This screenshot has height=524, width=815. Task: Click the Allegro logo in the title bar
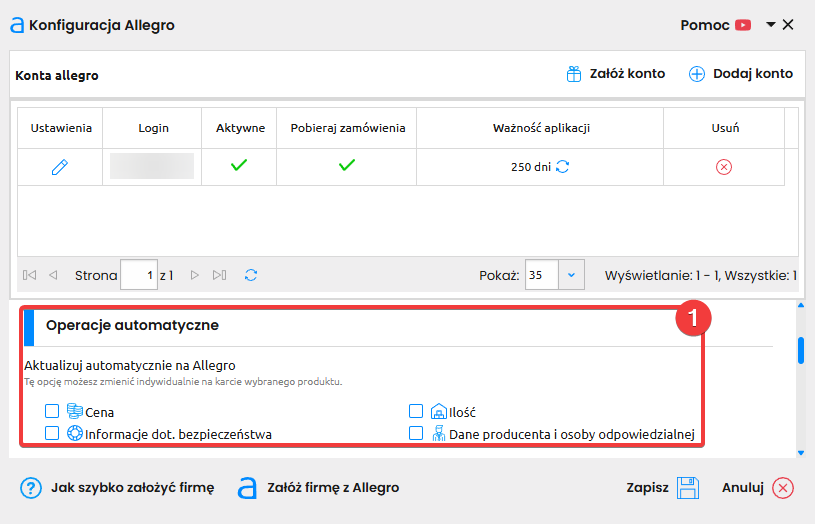17,25
